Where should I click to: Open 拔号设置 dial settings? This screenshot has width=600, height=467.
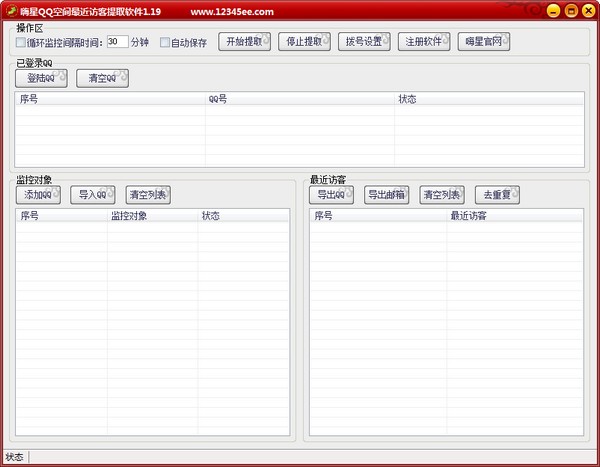point(364,42)
